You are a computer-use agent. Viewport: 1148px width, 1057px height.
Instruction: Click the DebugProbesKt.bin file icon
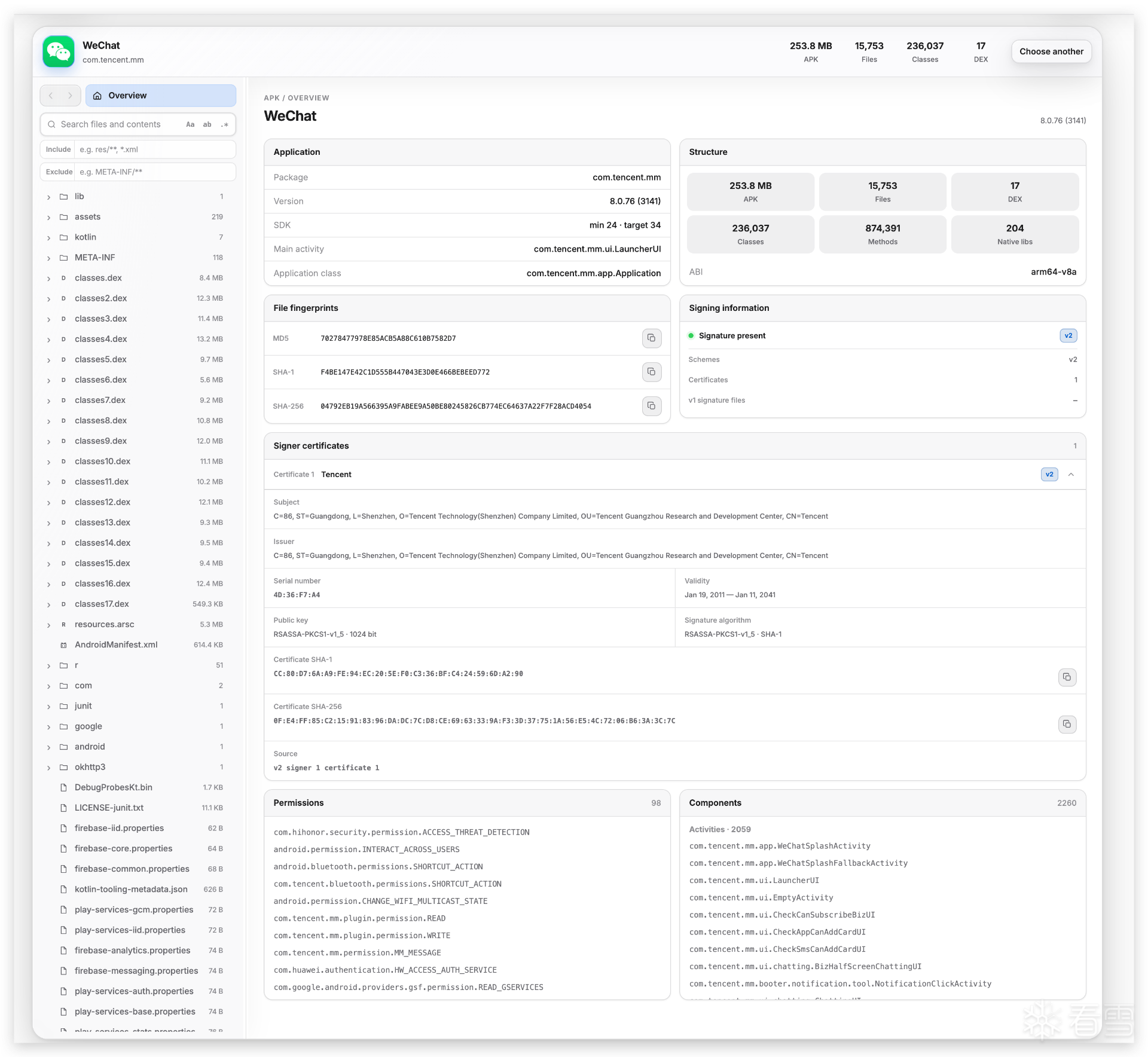click(x=63, y=787)
